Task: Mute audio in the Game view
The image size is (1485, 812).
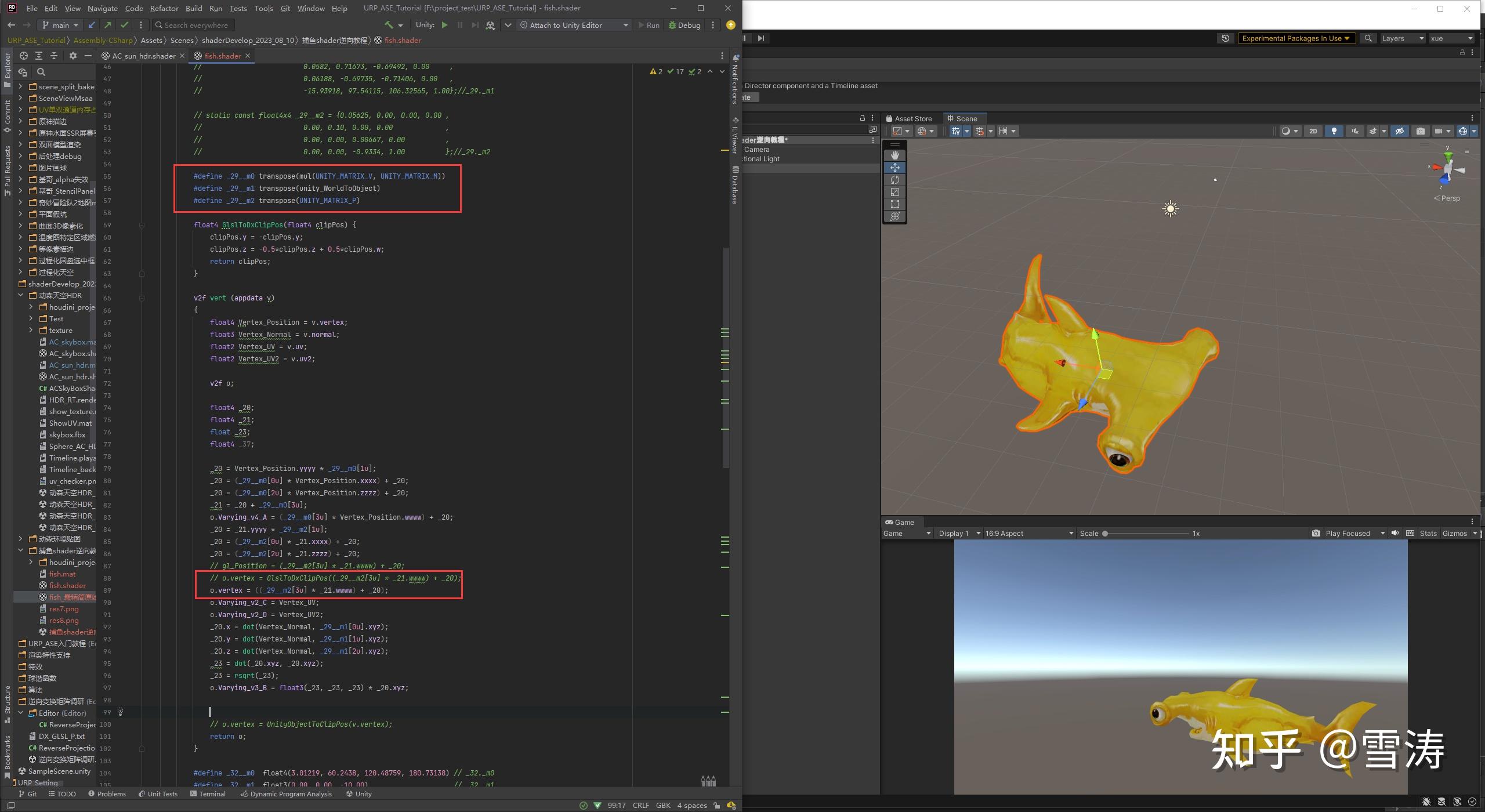Action: pos(1395,533)
